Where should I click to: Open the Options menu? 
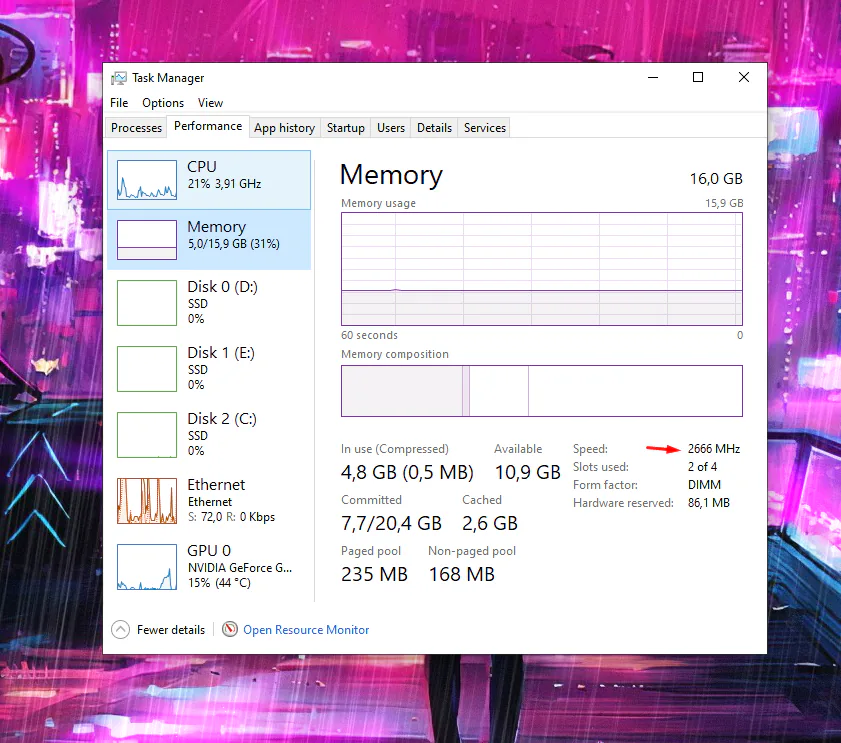pyautogui.click(x=163, y=102)
